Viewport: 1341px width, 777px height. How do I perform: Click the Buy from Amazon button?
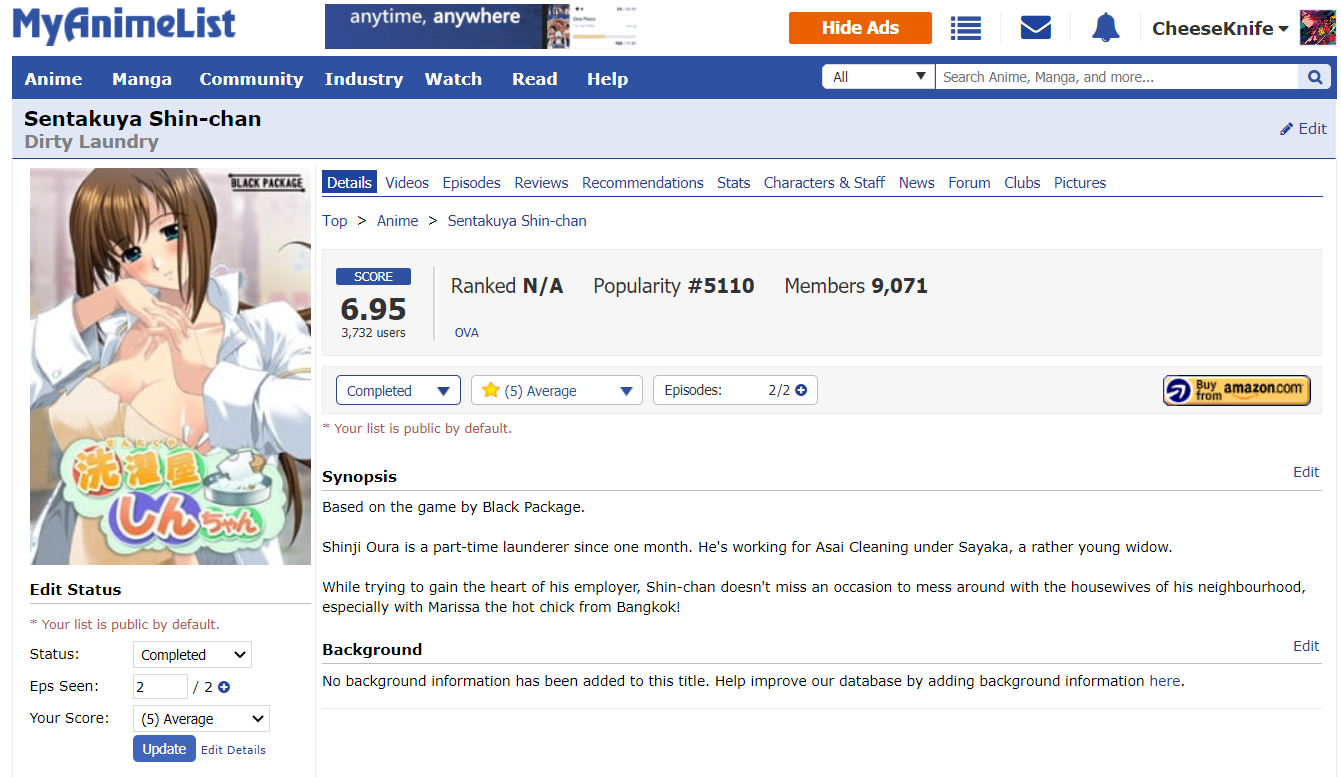pyautogui.click(x=1236, y=390)
